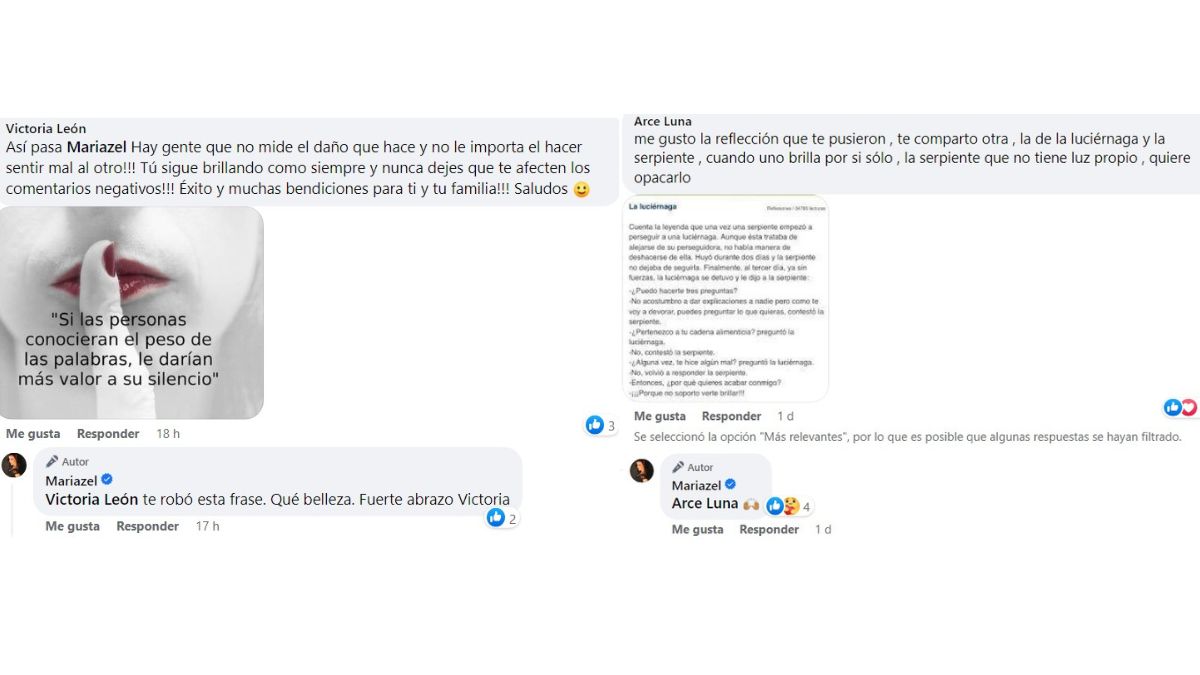Click Responder under Arce Luna's comment
1200x675 pixels.
(x=731, y=416)
